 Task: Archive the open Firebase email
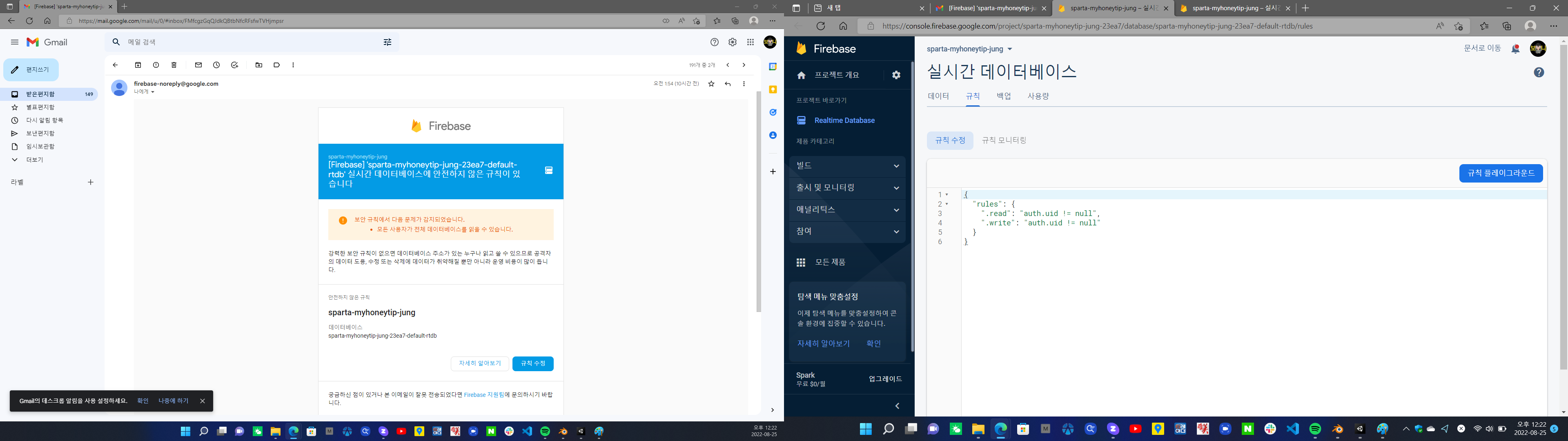(138, 65)
